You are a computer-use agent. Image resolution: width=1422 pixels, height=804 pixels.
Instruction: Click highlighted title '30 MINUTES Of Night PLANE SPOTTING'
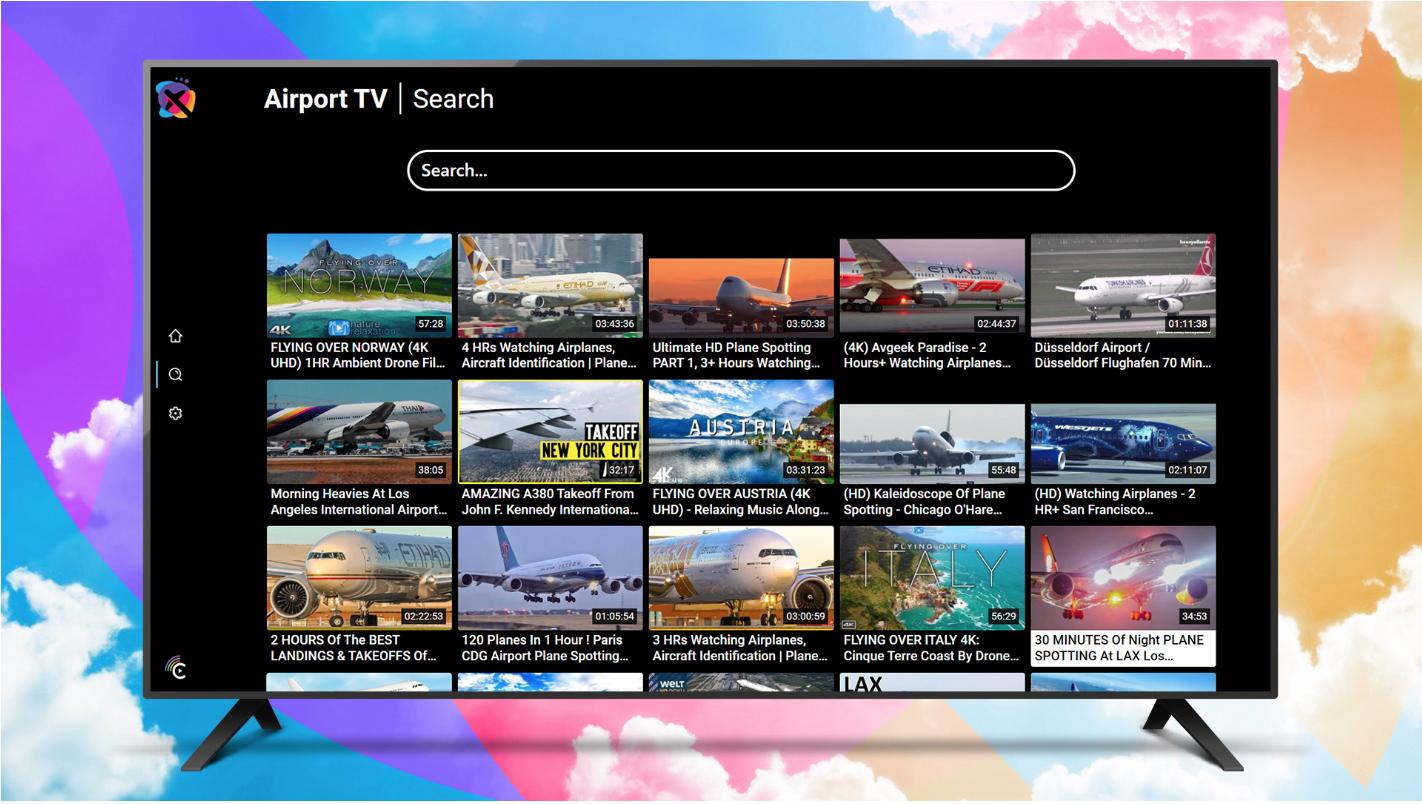coord(1123,648)
